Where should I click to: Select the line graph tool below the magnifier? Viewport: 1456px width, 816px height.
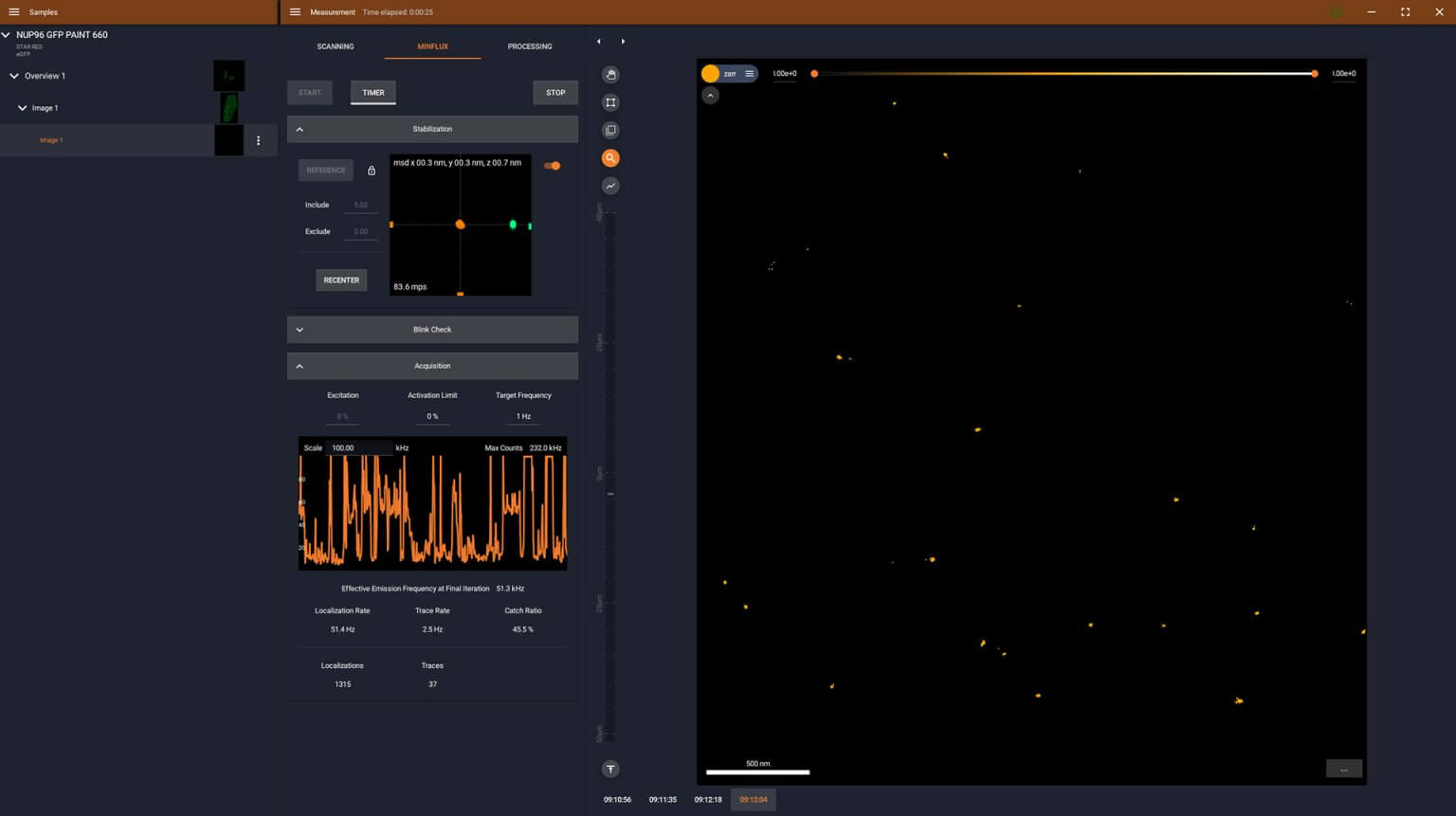click(x=610, y=186)
